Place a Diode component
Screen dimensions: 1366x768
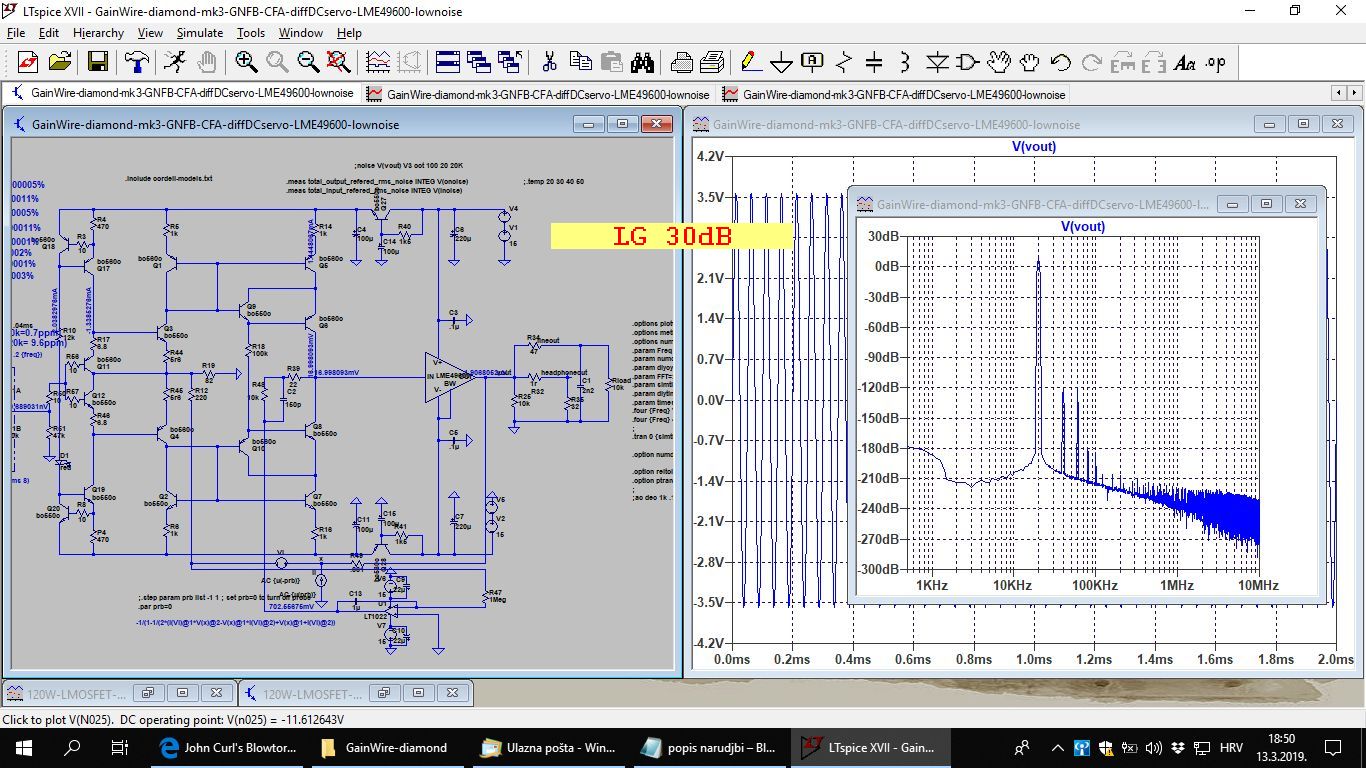pyautogui.click(x=937, y=62)
